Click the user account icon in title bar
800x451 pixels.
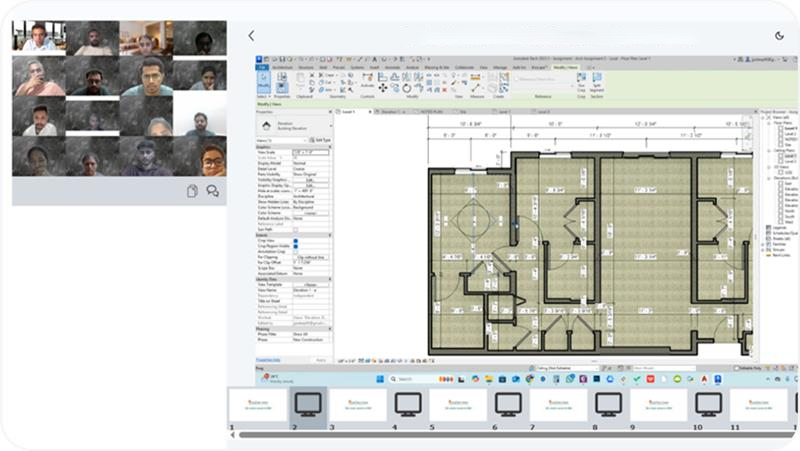(748, 59)
